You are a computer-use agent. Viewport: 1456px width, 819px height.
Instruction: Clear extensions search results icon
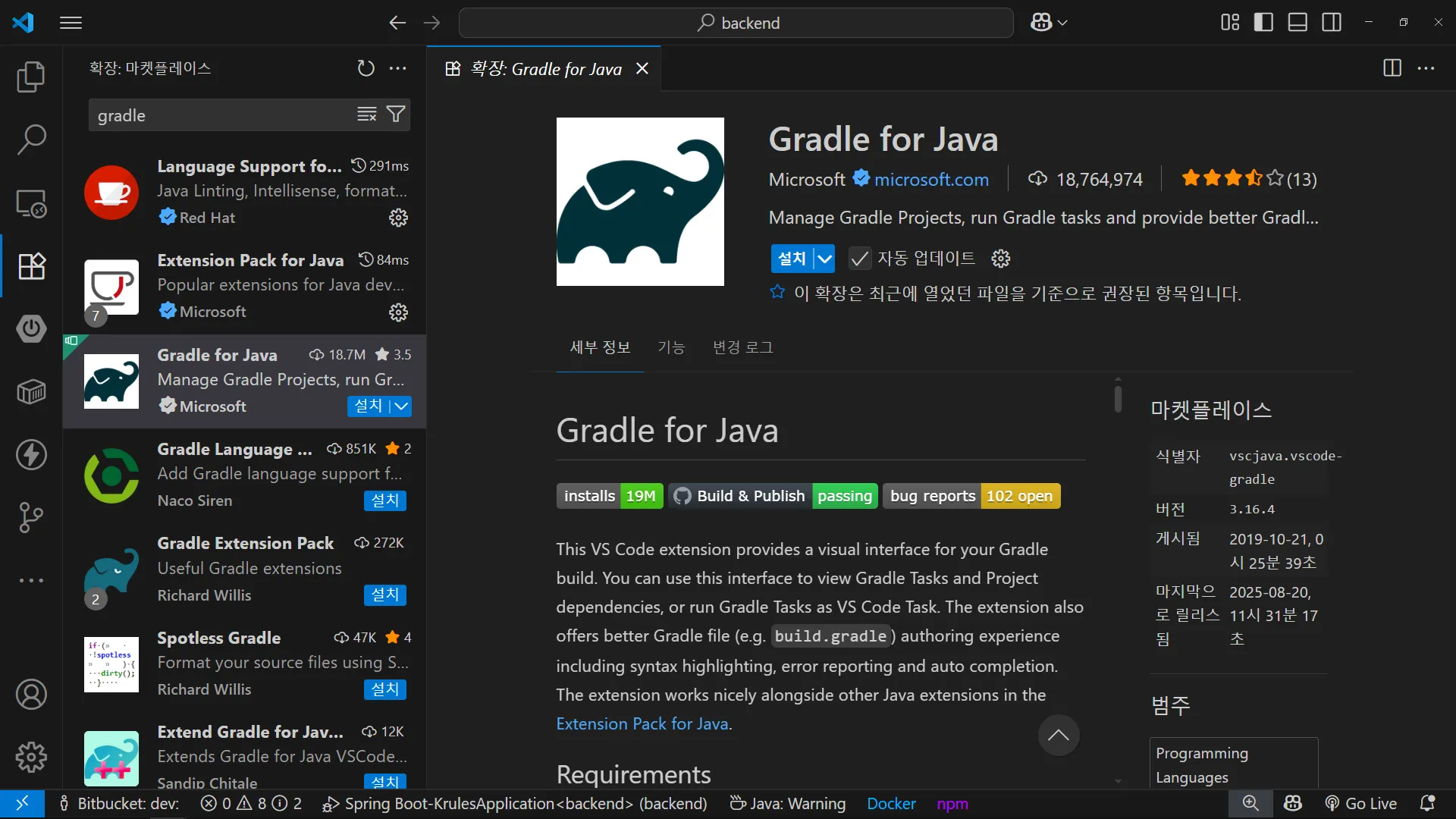[x=367, y=115]
